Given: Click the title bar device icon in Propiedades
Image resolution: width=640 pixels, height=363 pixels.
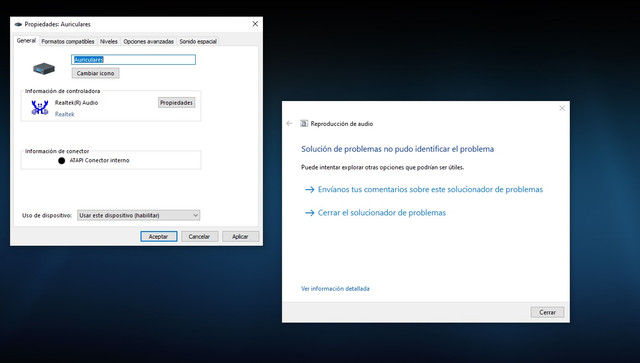Looking at the screenshot, I should click(18, 24).
